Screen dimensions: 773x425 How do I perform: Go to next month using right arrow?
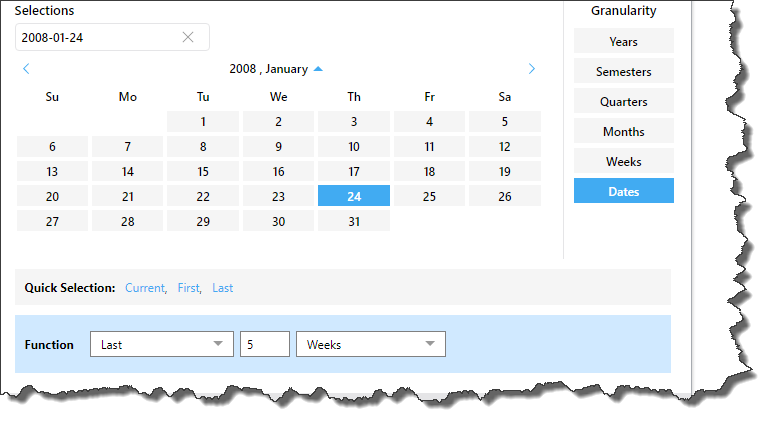pos(532,69)
